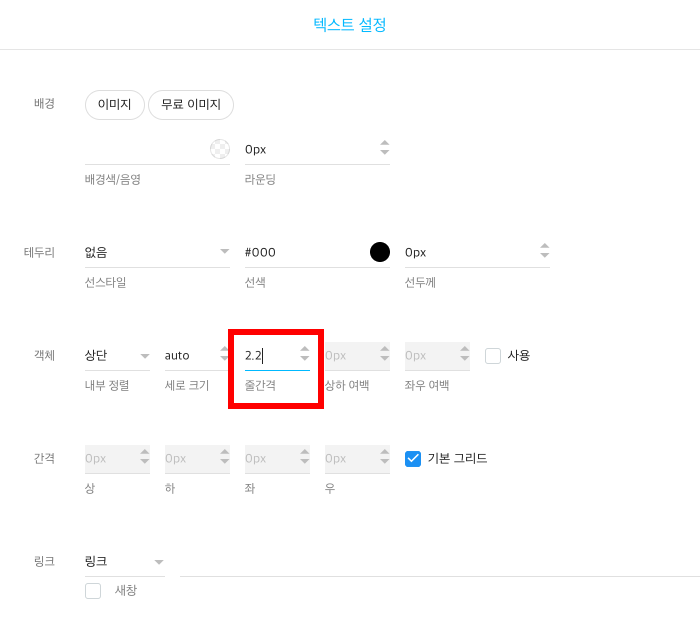Click the transparent background color swatch
The width and height of the screenshot is (700, 640).
point(220,149)
